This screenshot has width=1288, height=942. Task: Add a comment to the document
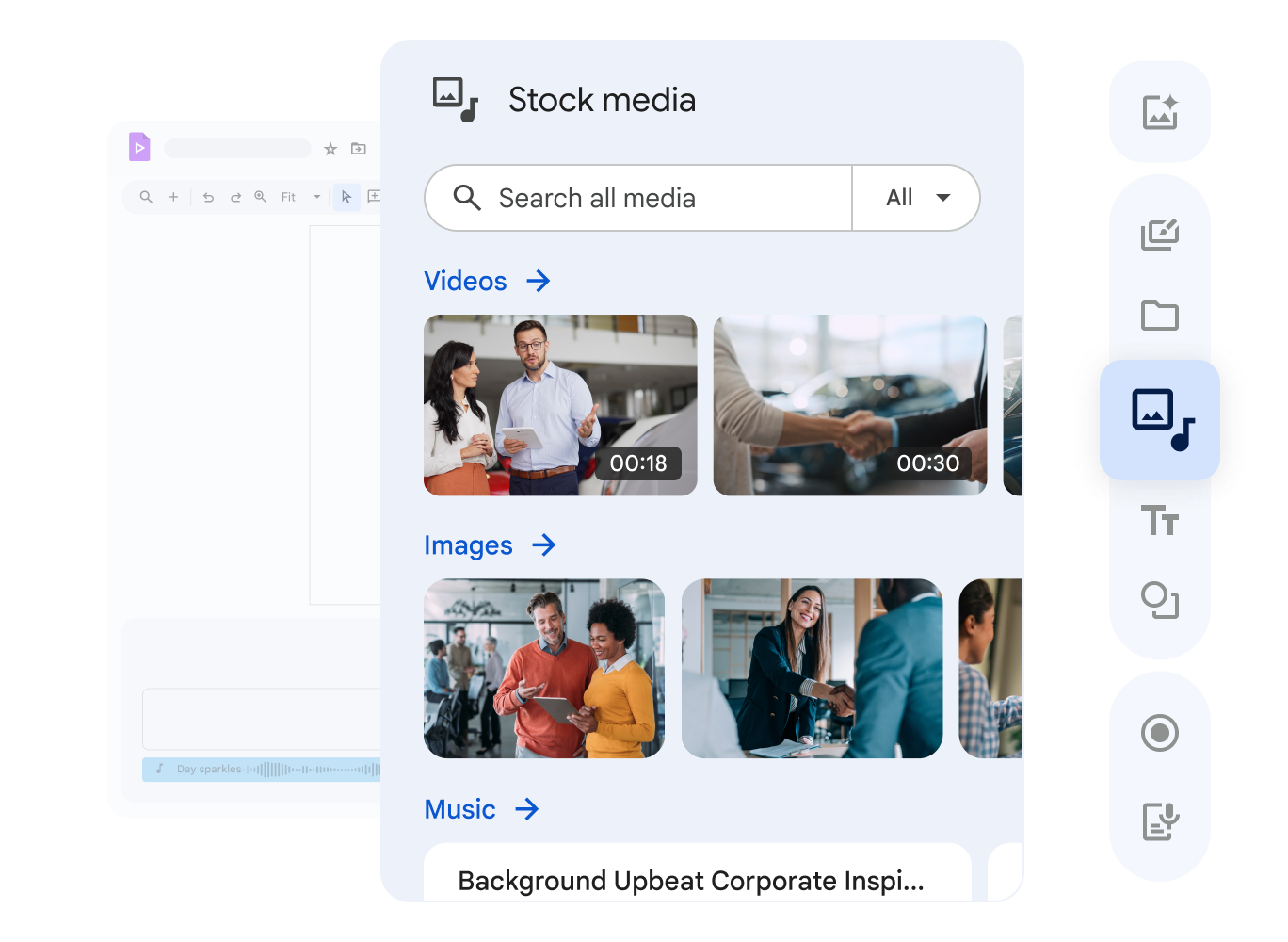point(375,196)
